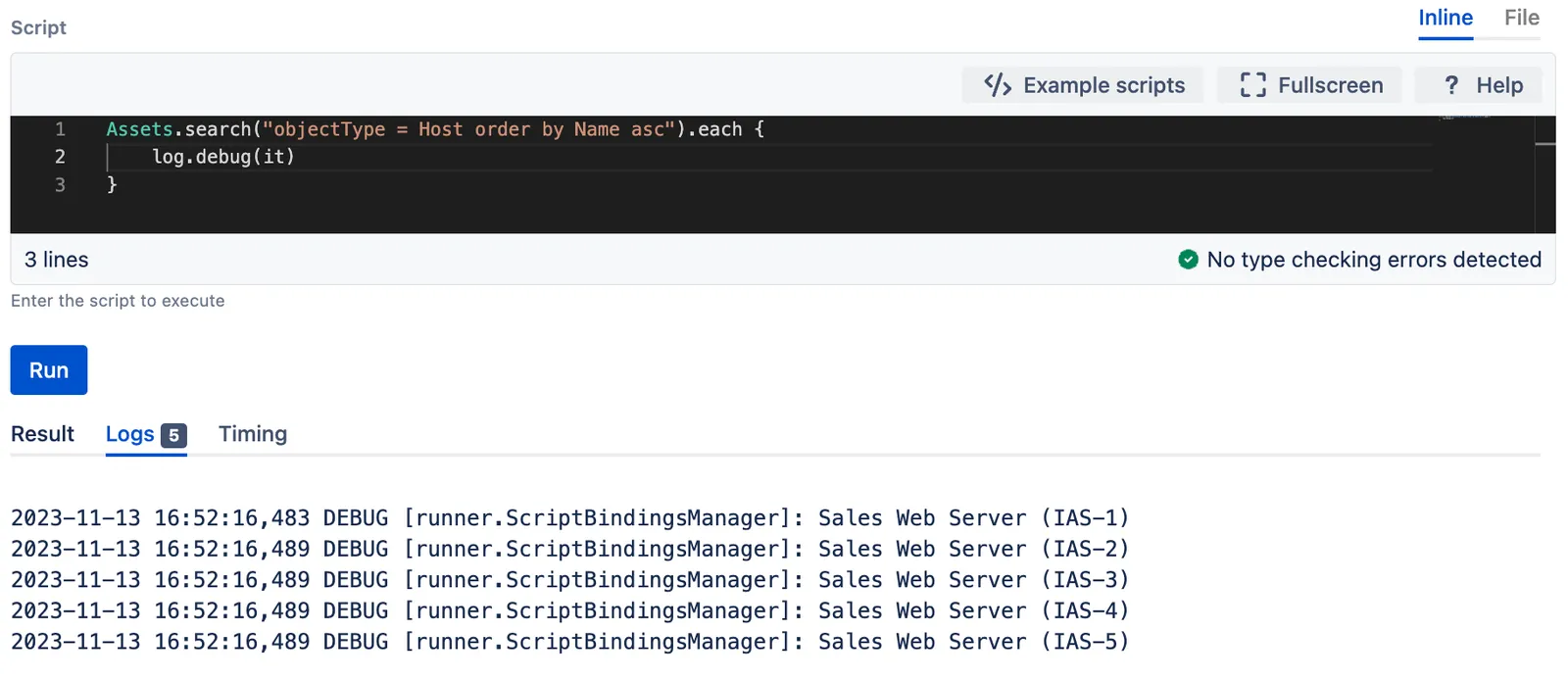The height and width of the screenshot is (680, 1568).
Task: Place cursor on log.debug(it) line
Action: (223, 157)
